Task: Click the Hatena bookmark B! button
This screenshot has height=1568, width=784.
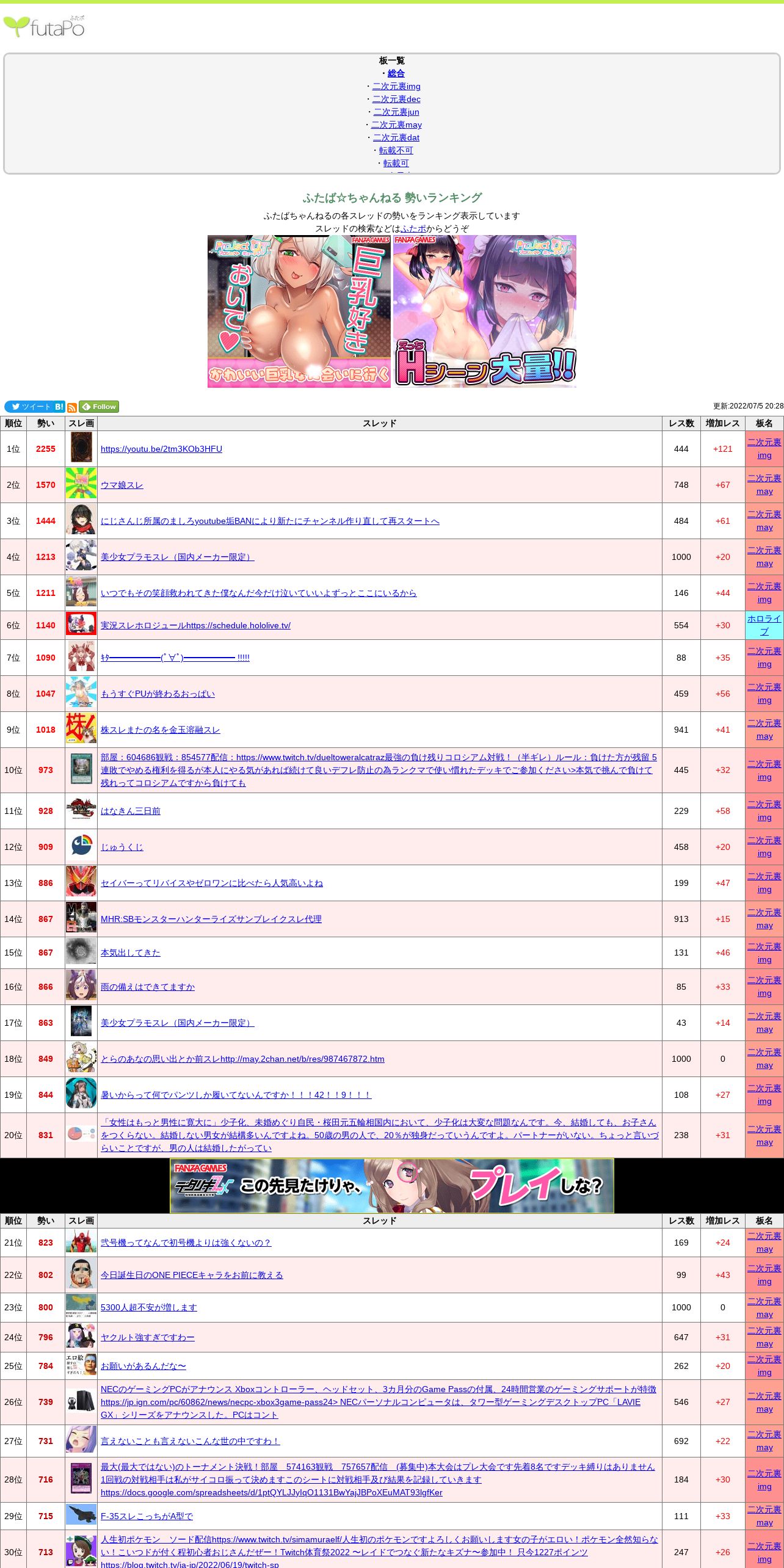Action: coord(59,407)
